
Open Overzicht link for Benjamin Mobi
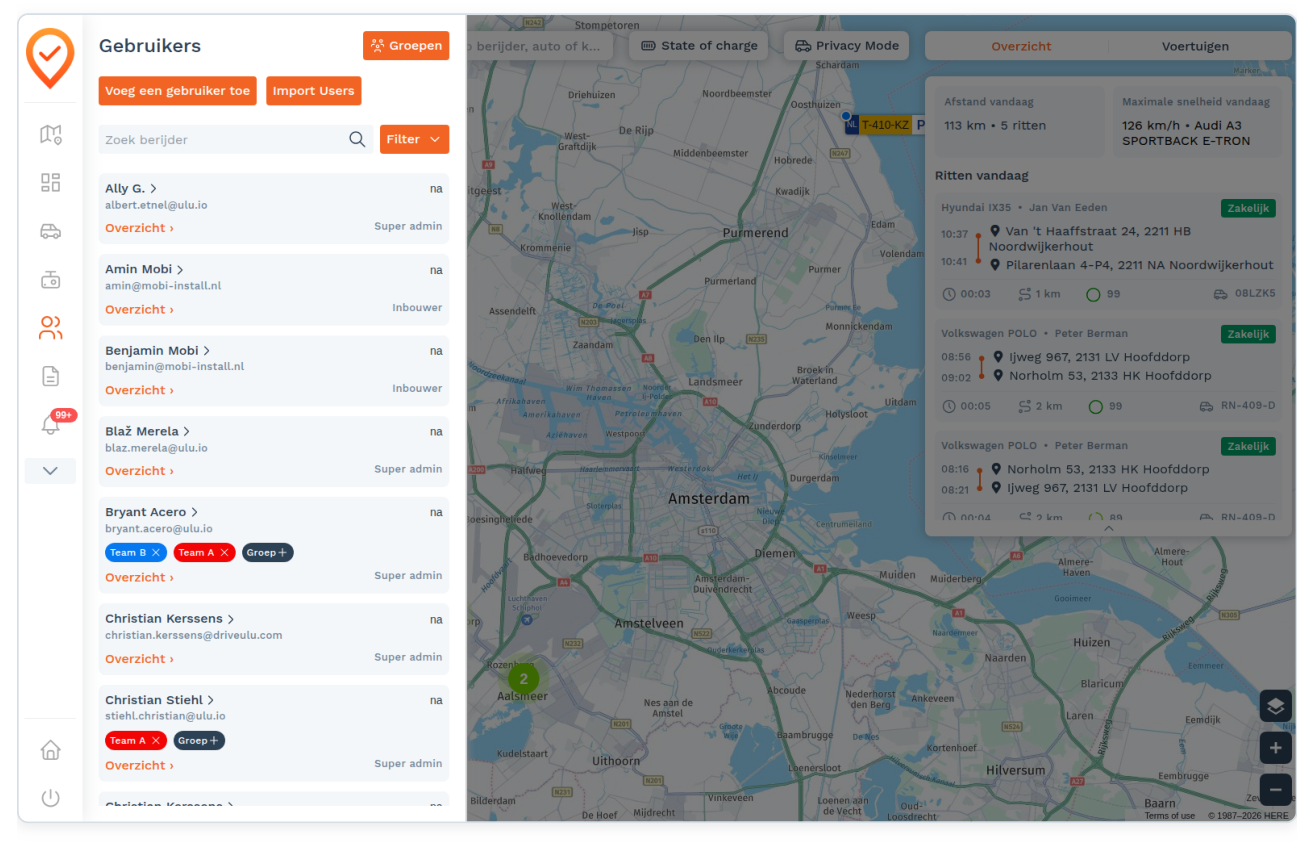click(x=139, y=390)
